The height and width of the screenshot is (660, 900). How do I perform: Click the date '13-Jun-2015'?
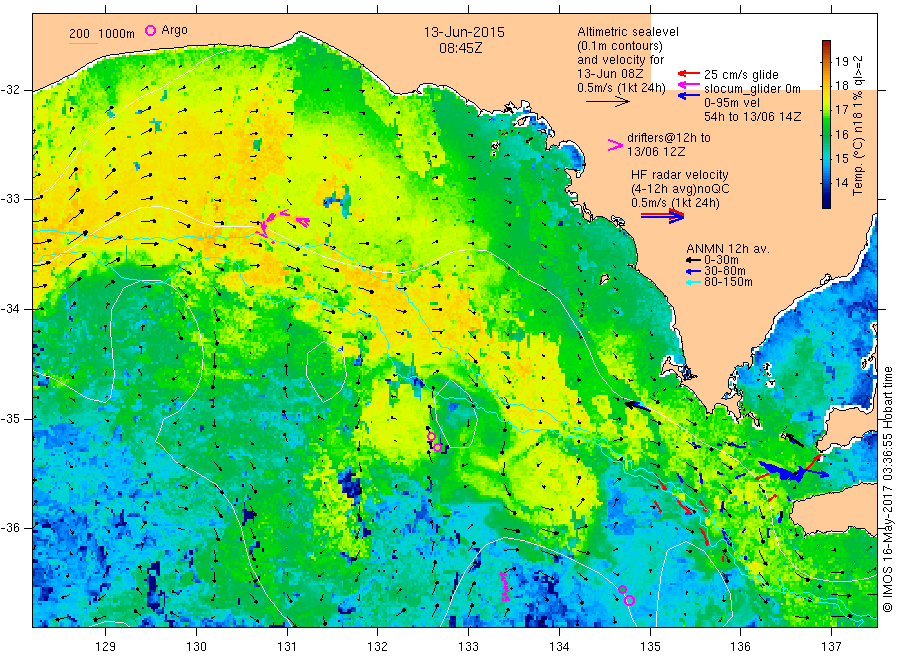coord(464,32)
